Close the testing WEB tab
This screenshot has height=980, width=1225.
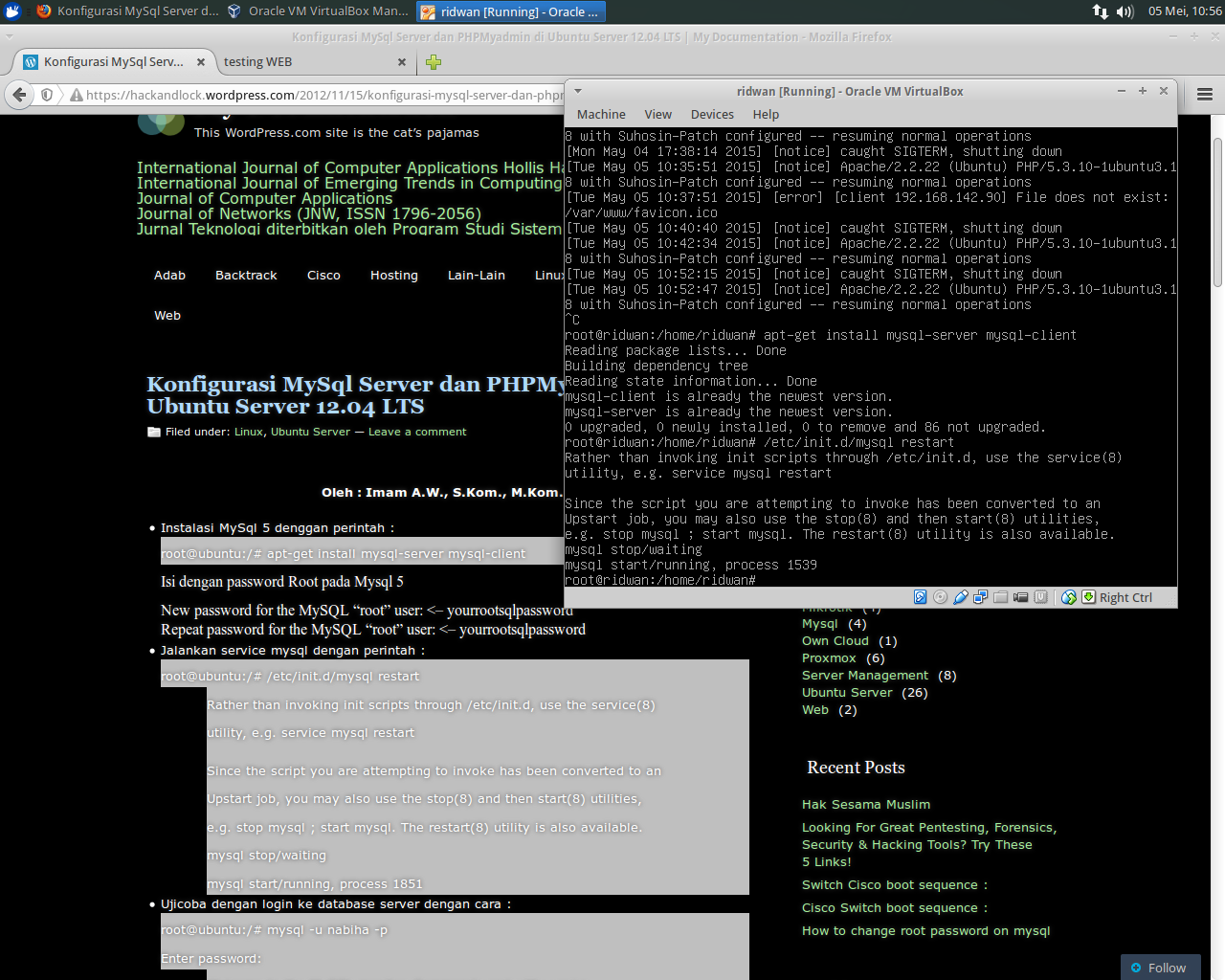(x=402, y=62)
